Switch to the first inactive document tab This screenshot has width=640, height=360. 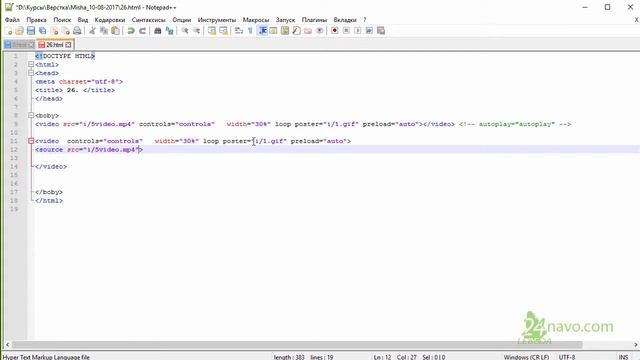(19, 45)
